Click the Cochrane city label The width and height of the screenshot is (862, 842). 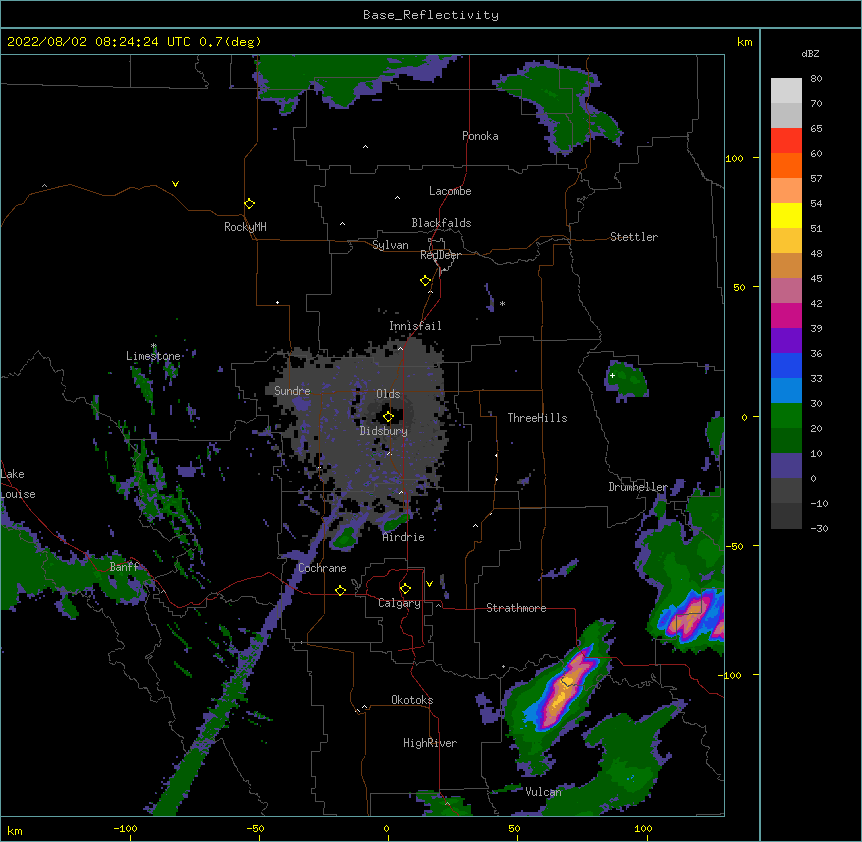pos(322,568)
